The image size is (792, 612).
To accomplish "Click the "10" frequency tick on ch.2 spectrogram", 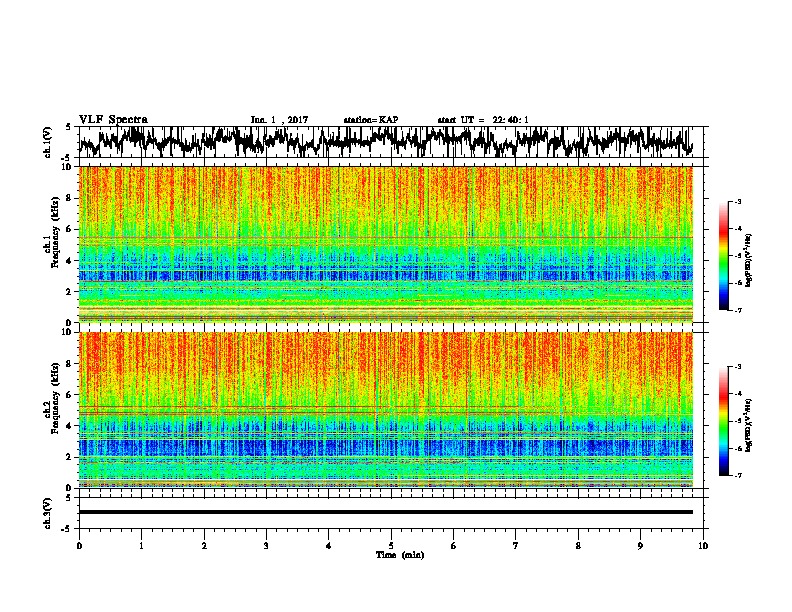I will click(x=68, y=332).
